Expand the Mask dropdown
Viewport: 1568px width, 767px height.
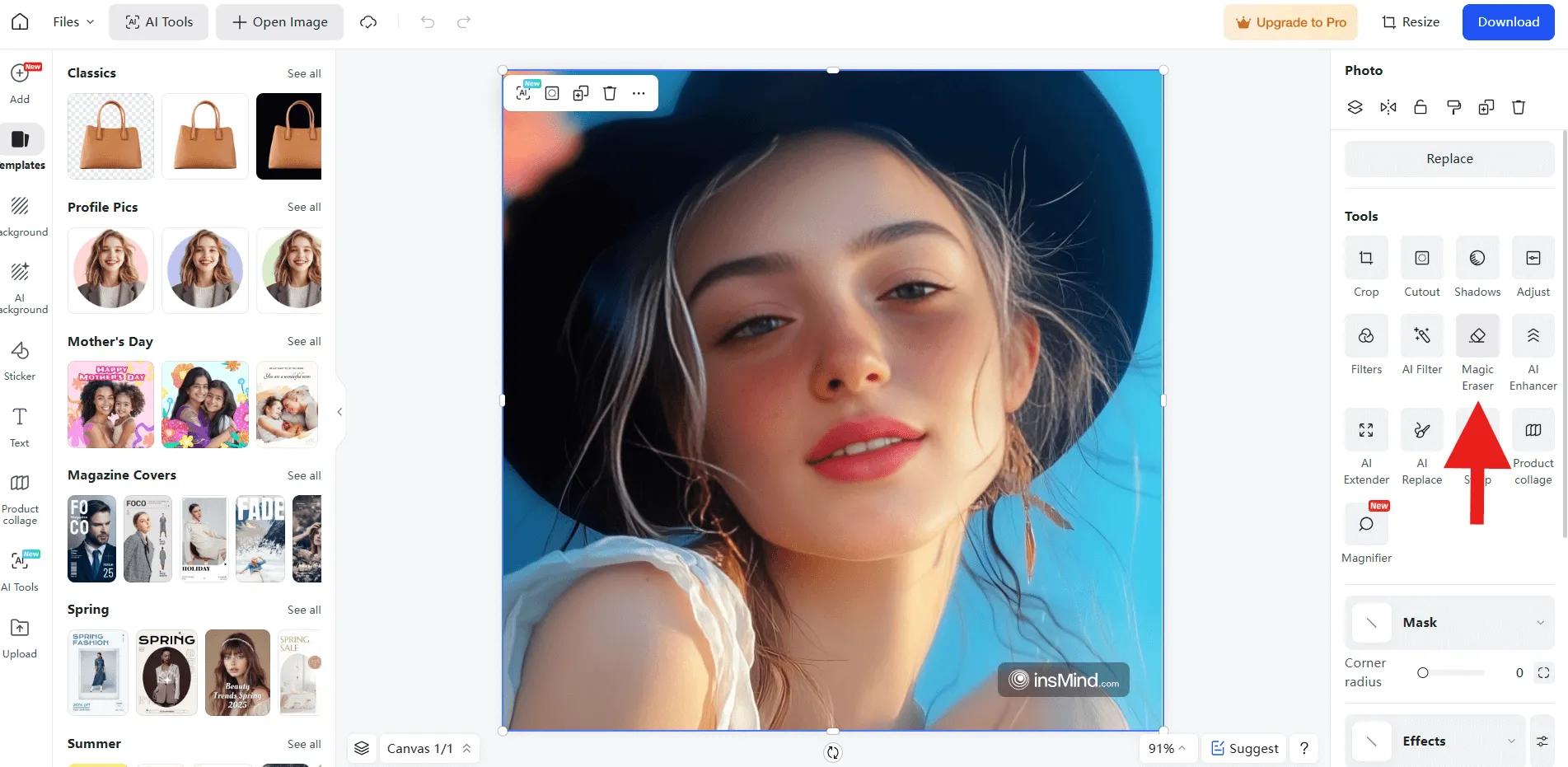tap(1449, 623)
